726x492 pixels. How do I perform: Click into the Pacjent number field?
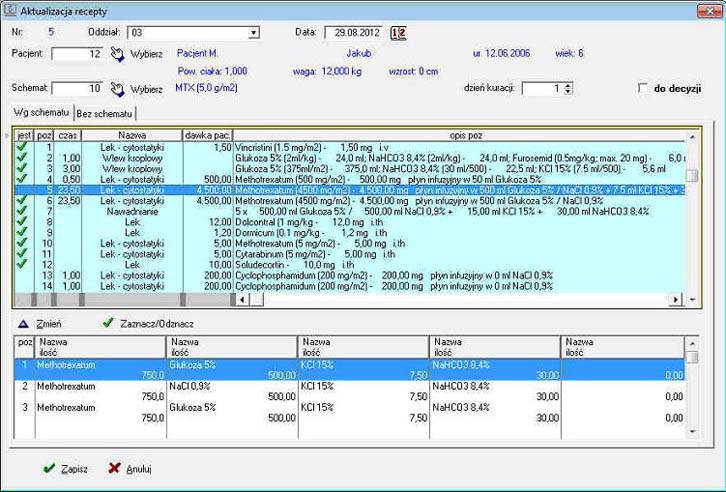coord(76,53)
